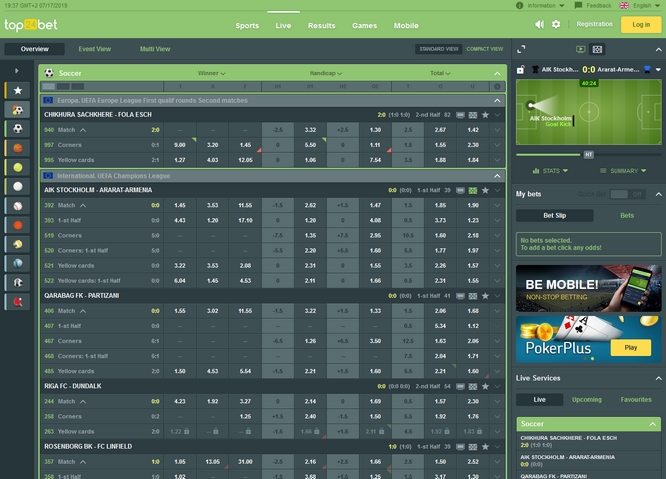Image resolution: width=666 pixels, height=479 pixels.
Task: Click the HT marker on match timeline
Action: pos(588,155)
